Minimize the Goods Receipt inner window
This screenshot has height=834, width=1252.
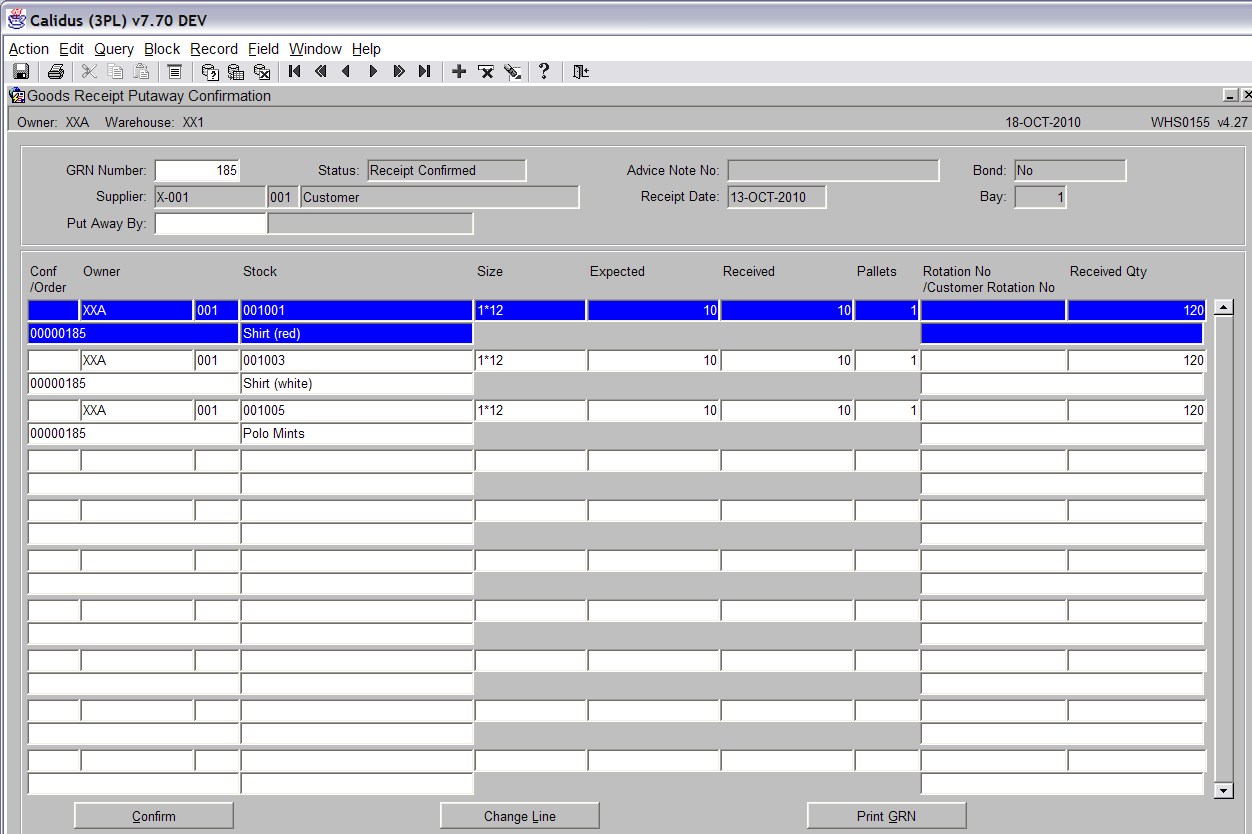1229,95
